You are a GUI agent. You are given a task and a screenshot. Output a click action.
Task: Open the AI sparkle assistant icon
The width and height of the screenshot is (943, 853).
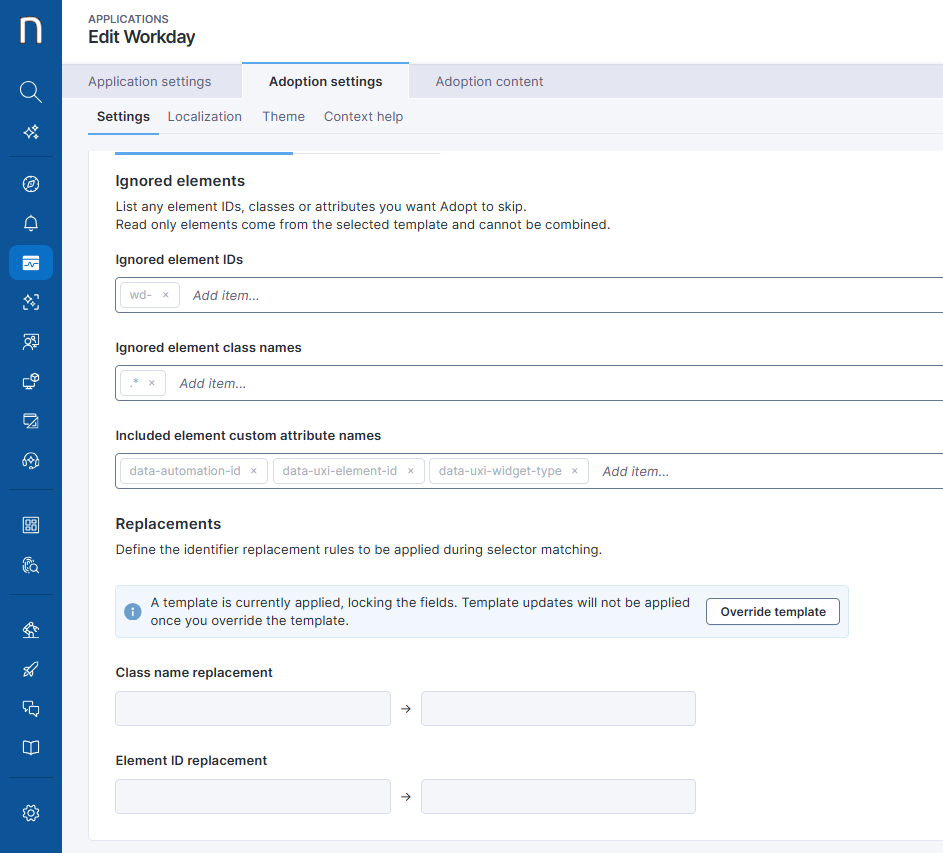31,132
